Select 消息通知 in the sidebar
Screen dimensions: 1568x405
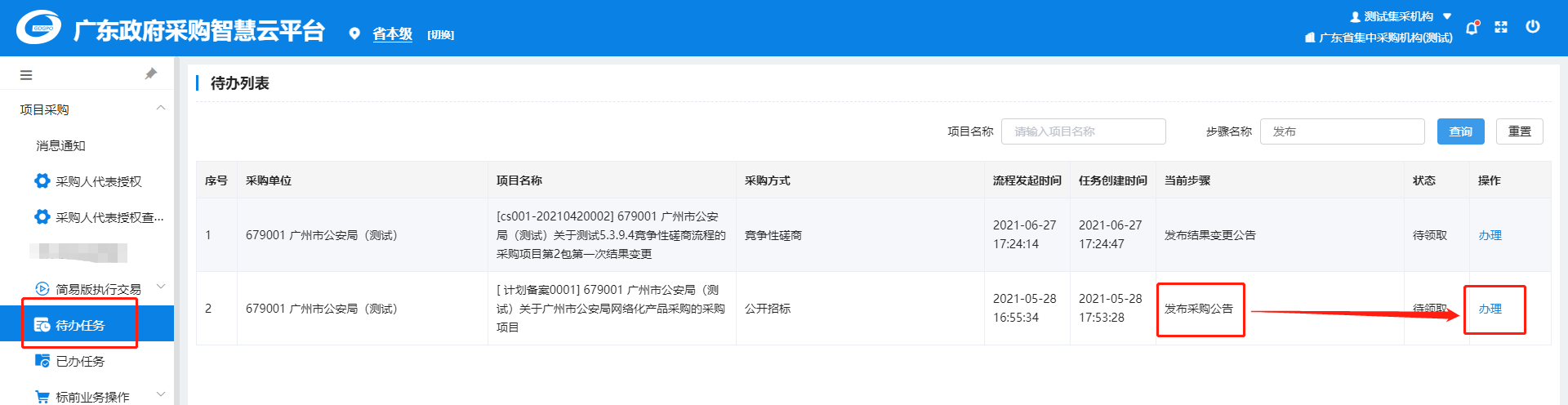pos(60,145)
